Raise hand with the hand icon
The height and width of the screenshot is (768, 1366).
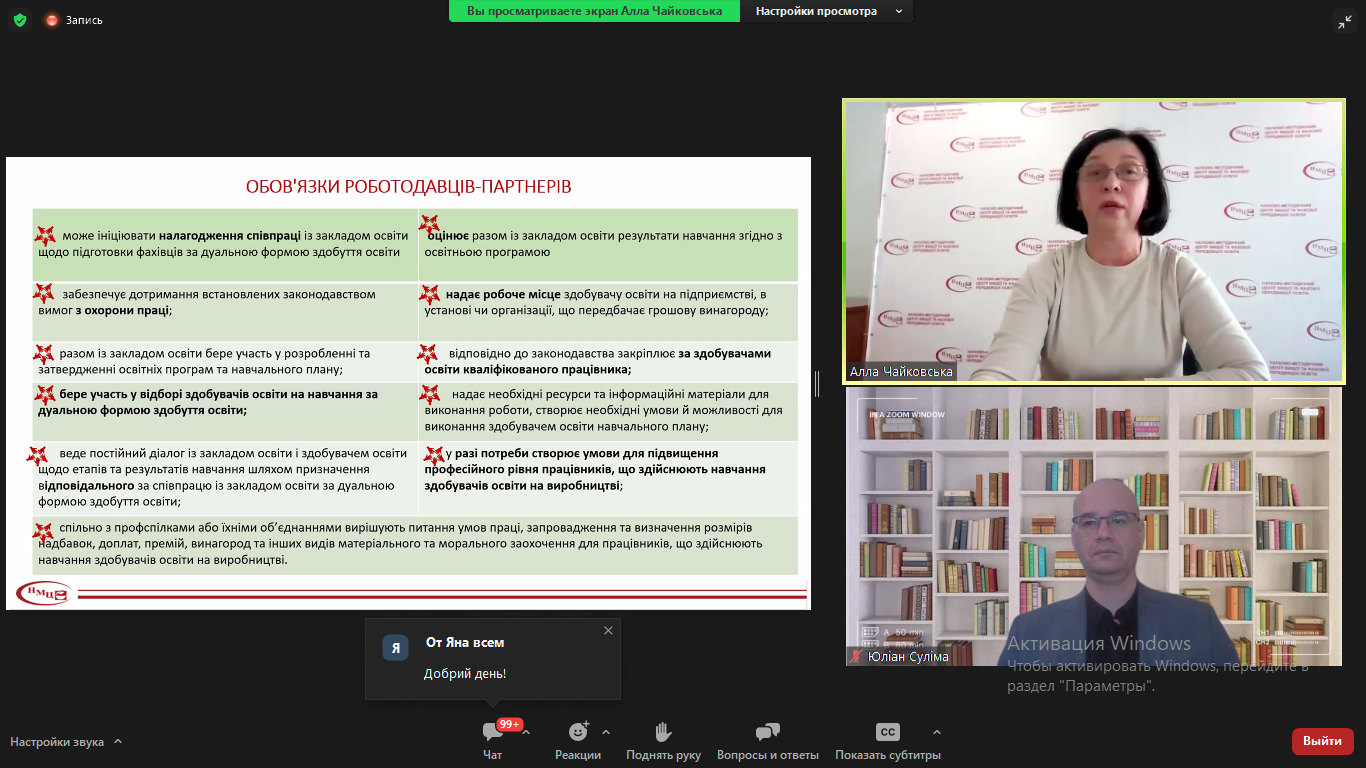[663, 732]
